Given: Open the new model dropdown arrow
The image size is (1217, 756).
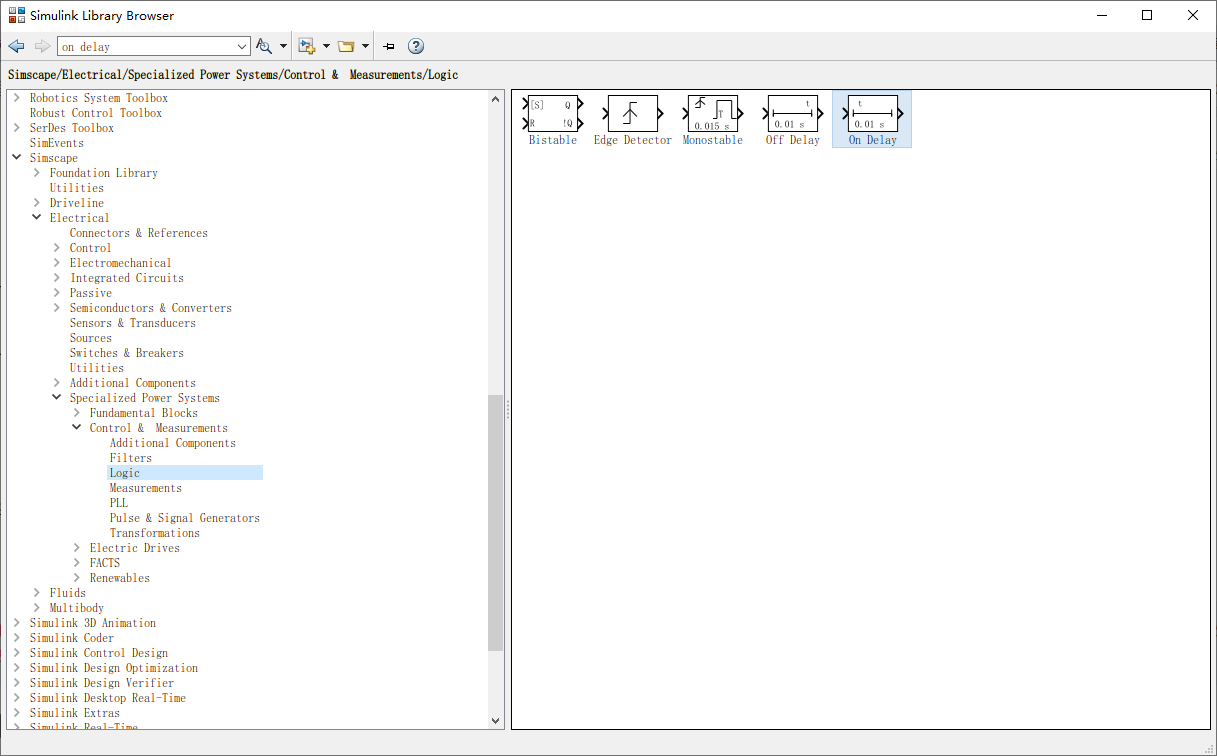Looking at the screenshot, I should point(326,46).
